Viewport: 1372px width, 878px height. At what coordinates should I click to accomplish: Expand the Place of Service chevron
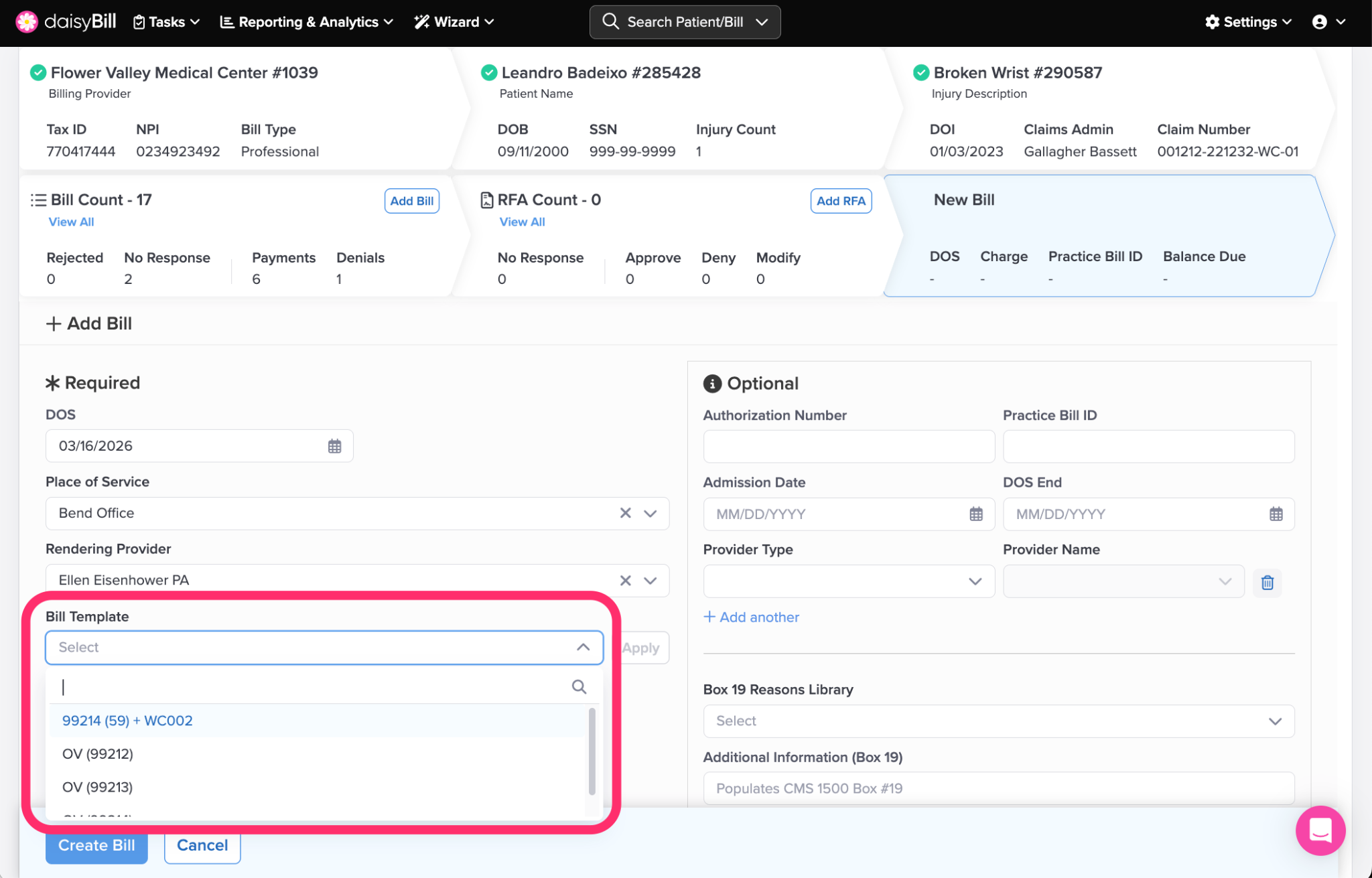pyautogui.click(x=650, y=513)
